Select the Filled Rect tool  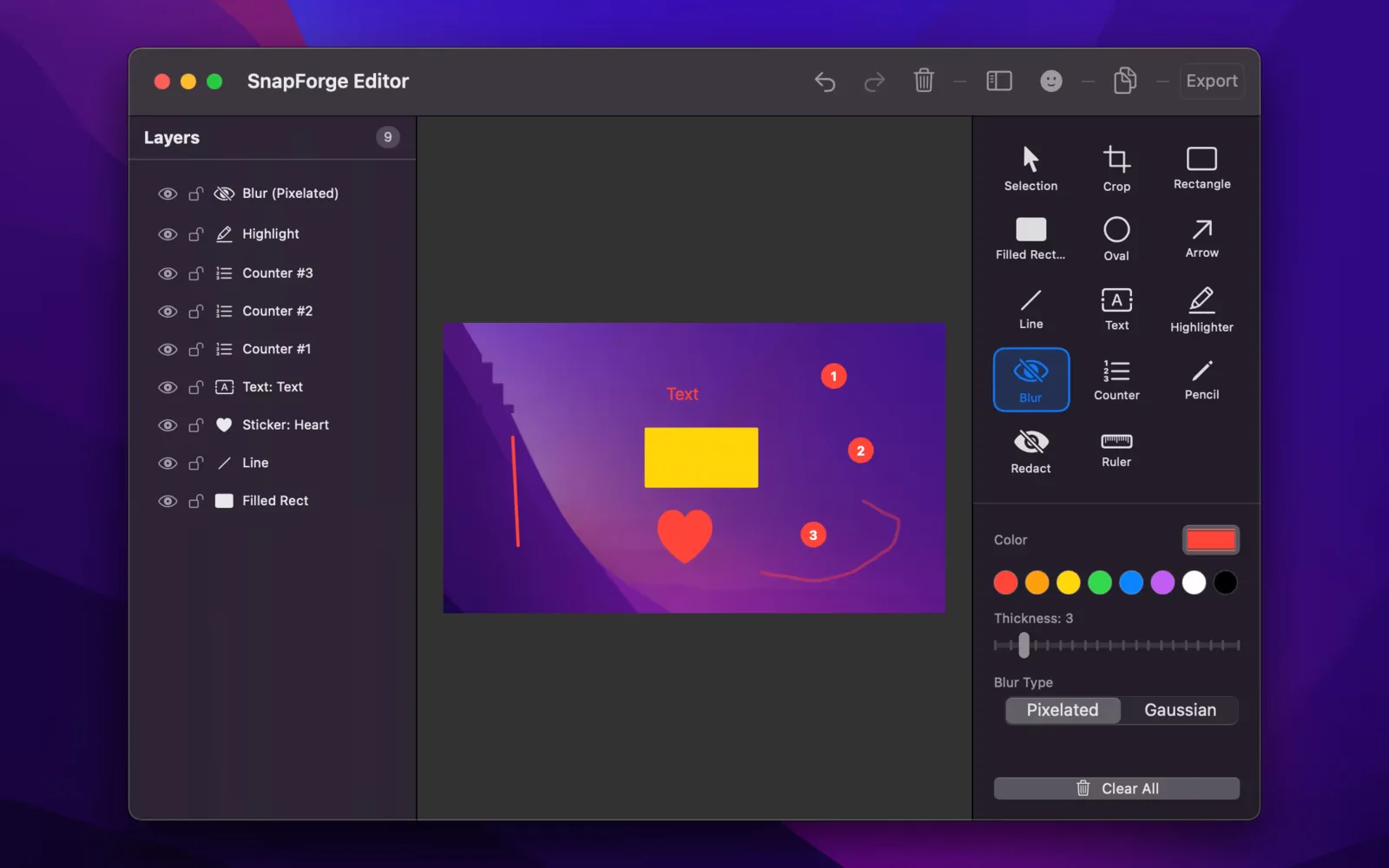[x=1030, y=239]
